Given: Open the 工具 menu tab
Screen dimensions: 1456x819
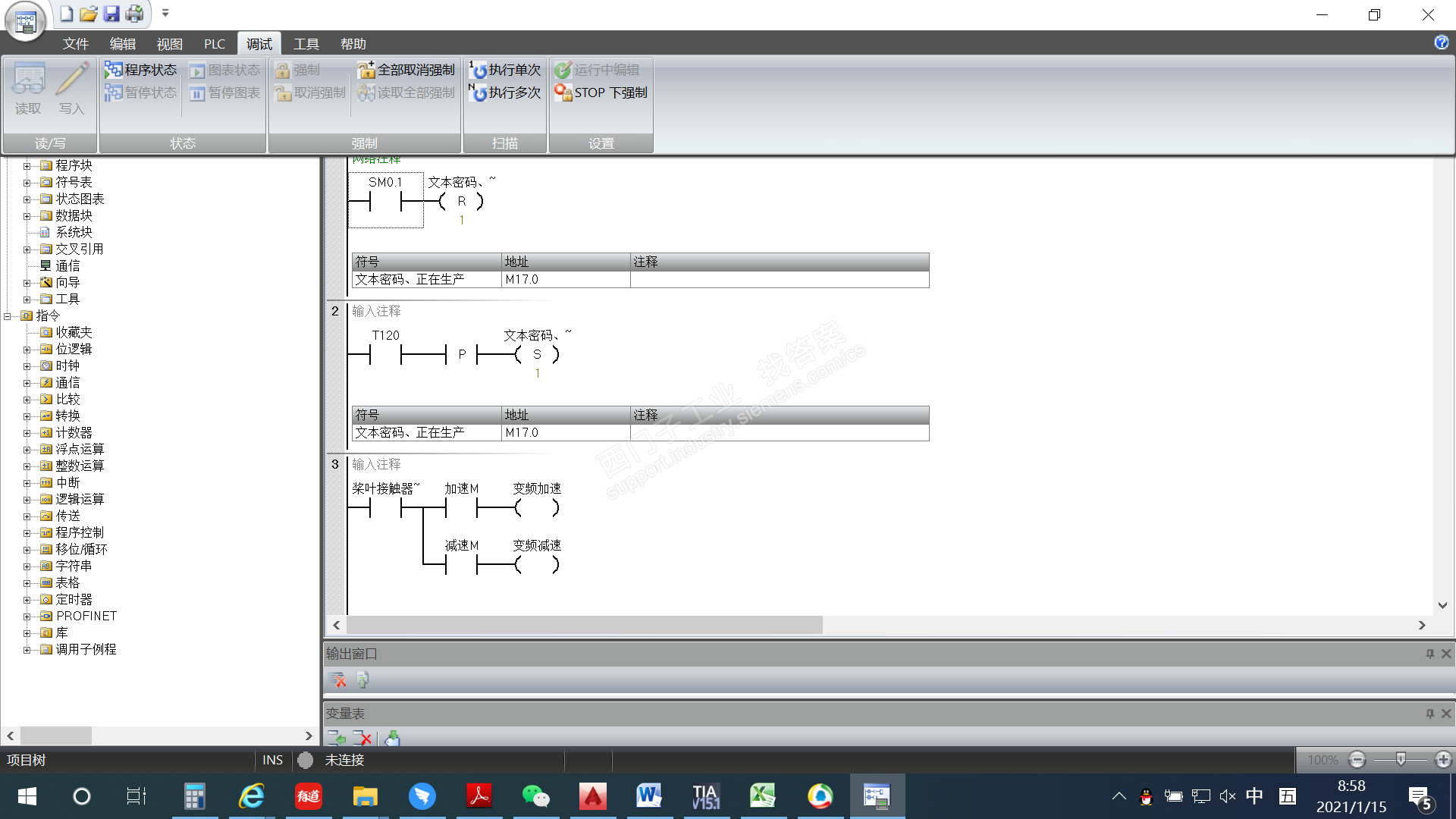Looking at the screenshot, I should coord(306,44).
